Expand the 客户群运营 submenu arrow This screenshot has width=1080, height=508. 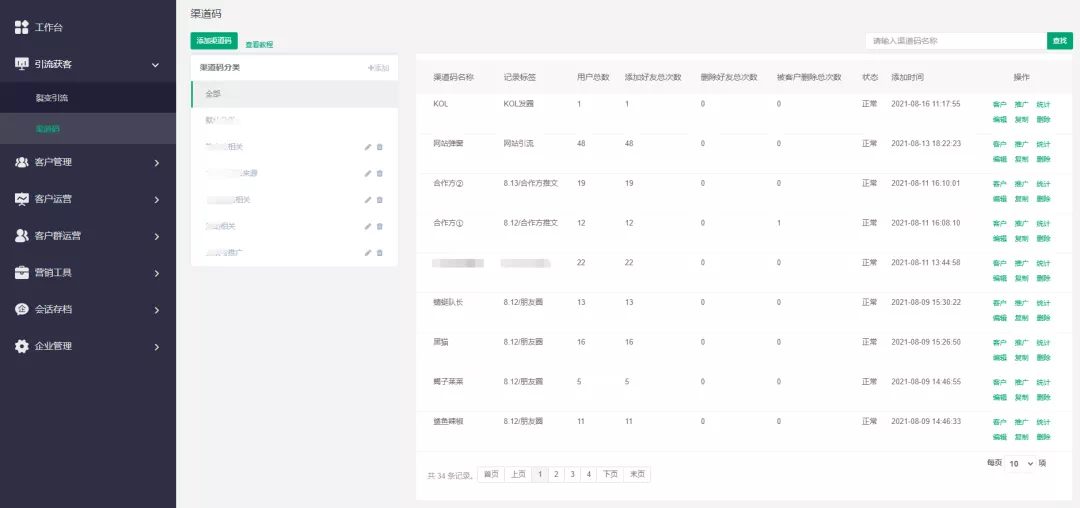click(x=157, y=236)
